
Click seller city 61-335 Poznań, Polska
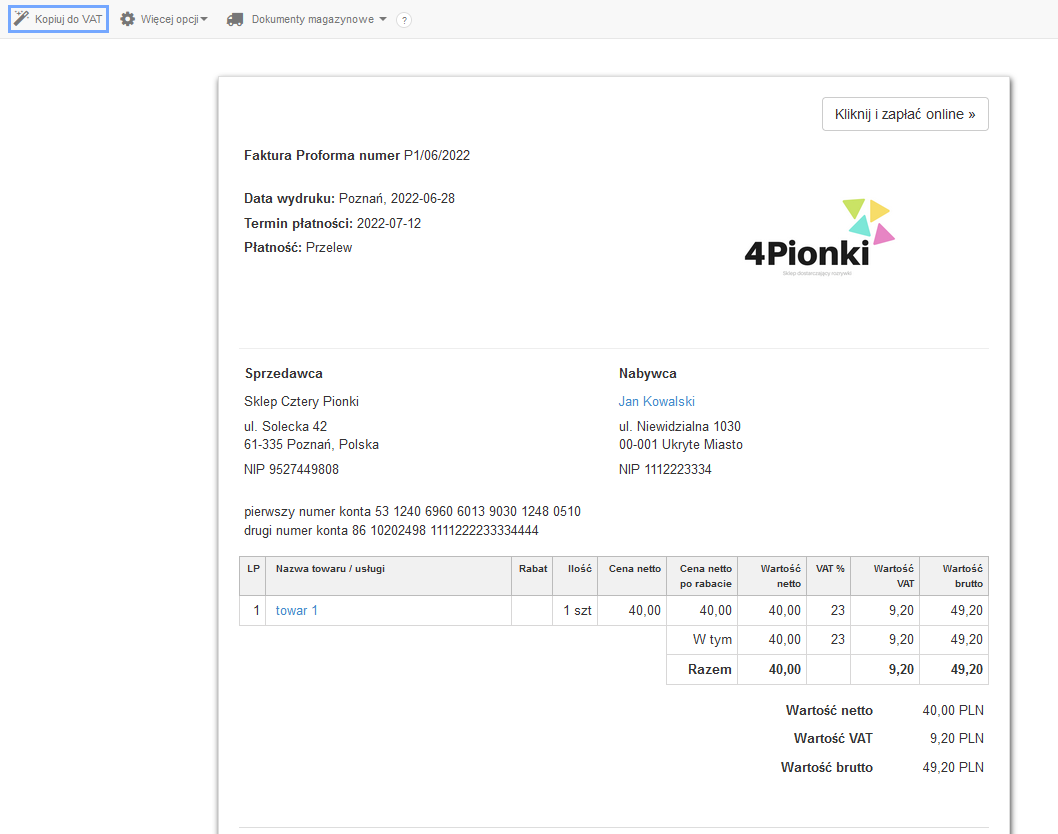coord(311,445)
